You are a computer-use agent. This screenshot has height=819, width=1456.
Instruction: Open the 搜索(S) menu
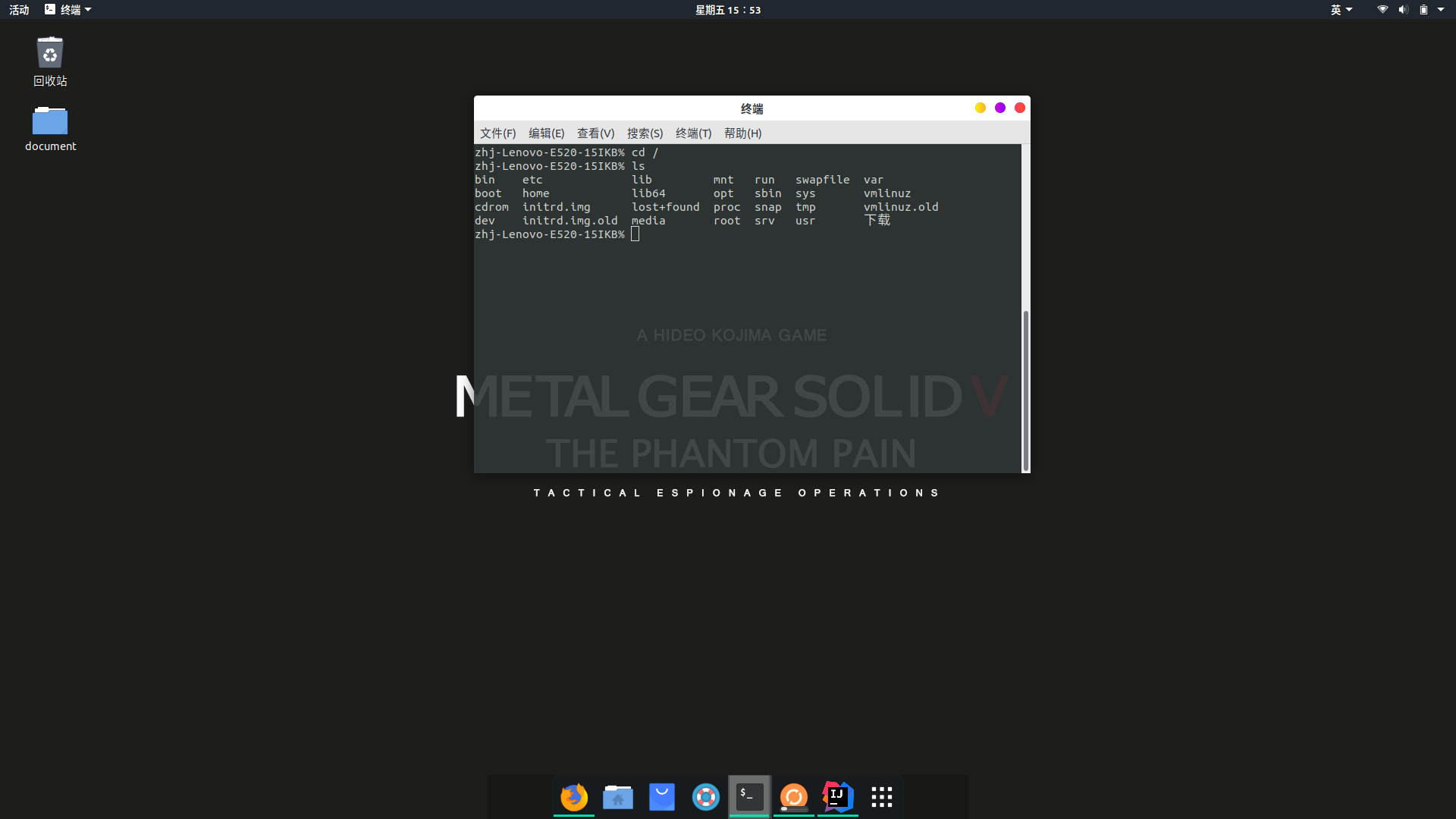click(x=645, y=133)
